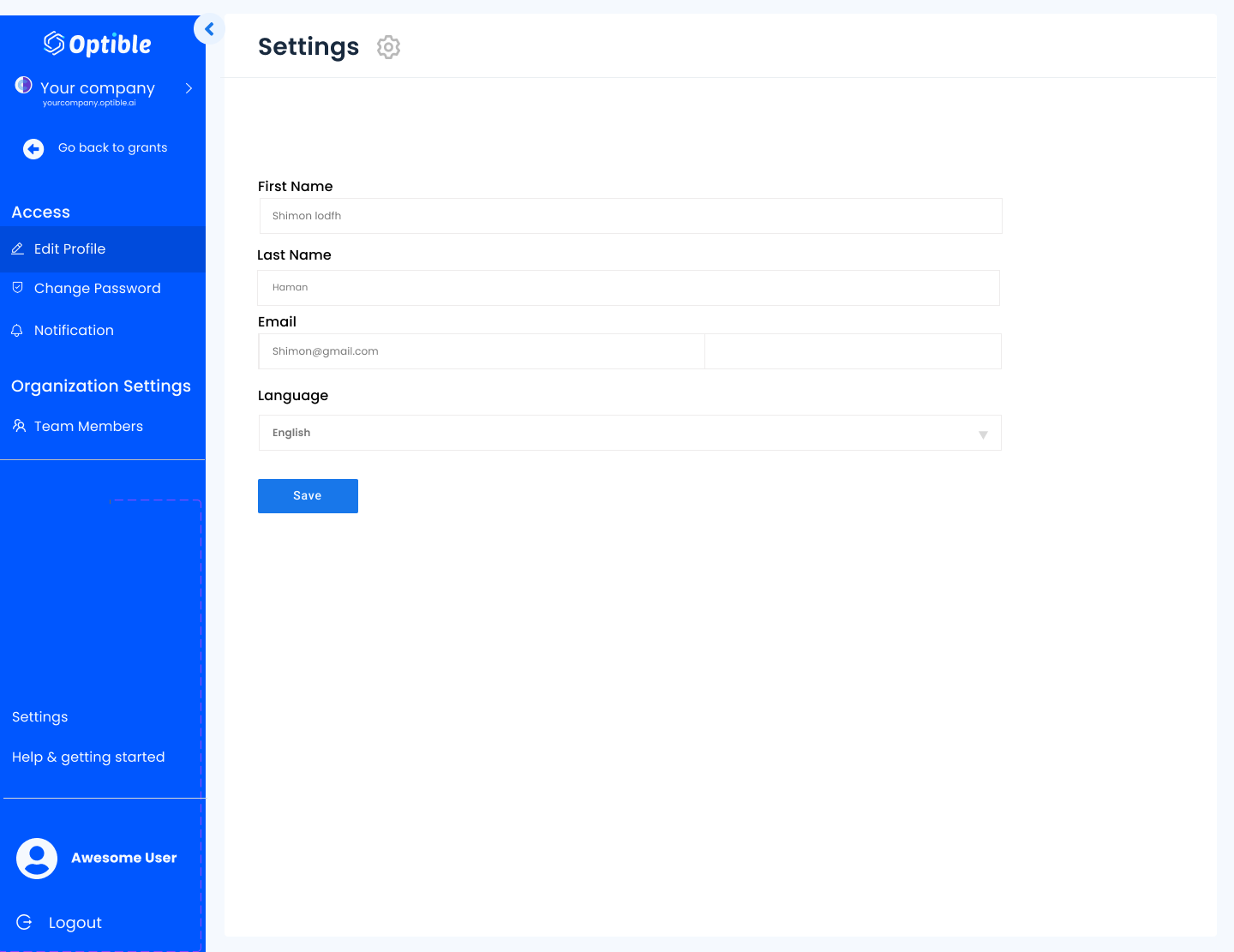Collapse the sidebar with the chevron button
This screenshot has width=1234, height=952.
point(209,29)
